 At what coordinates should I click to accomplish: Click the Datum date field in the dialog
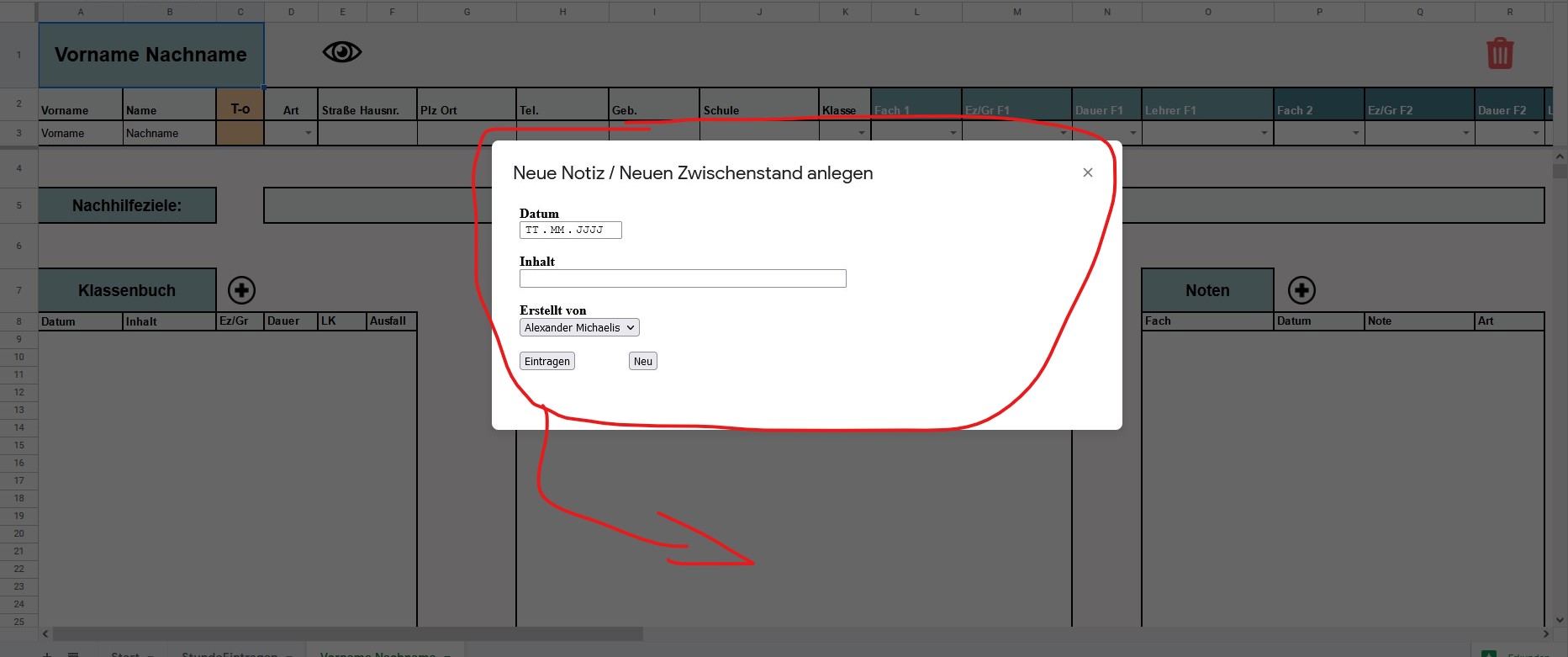click(x=571, y=230)
